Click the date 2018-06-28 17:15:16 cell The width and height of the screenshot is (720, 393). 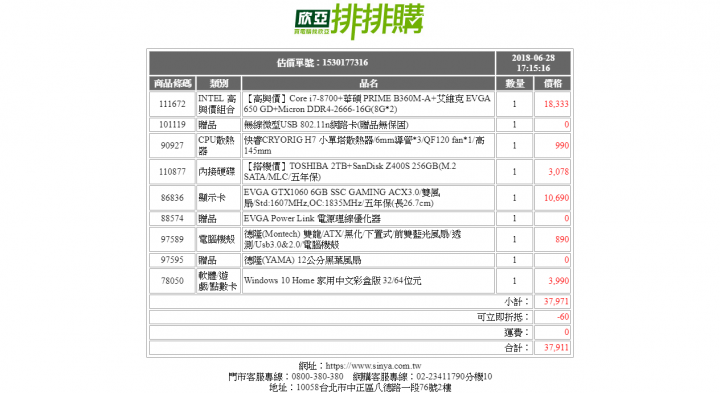(533, 63)
